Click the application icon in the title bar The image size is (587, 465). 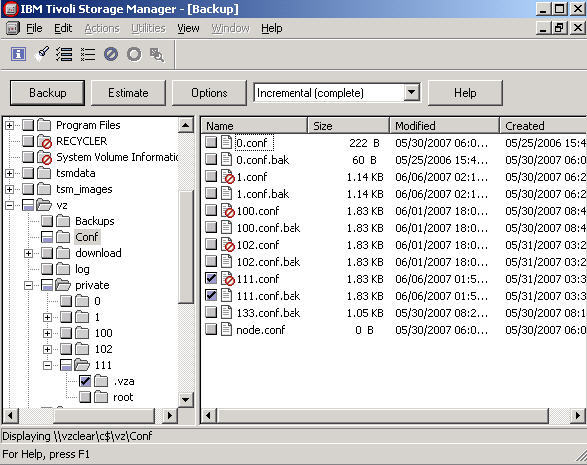point(11,9)
